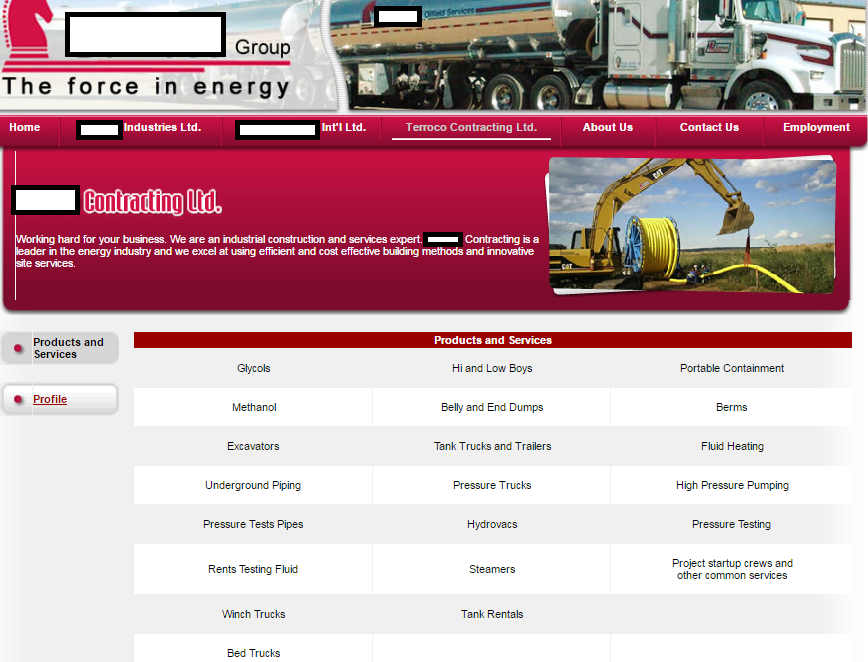This screenshot has width=868, height=662.
Task: Select the Pressure Testing cell
Action: click(x=732, y=524)
